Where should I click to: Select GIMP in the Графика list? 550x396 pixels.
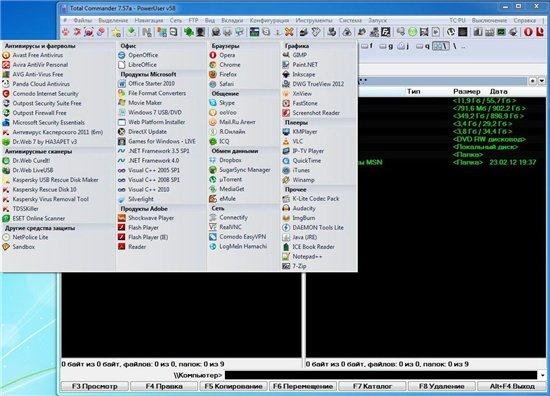click(x=295, y=55)
